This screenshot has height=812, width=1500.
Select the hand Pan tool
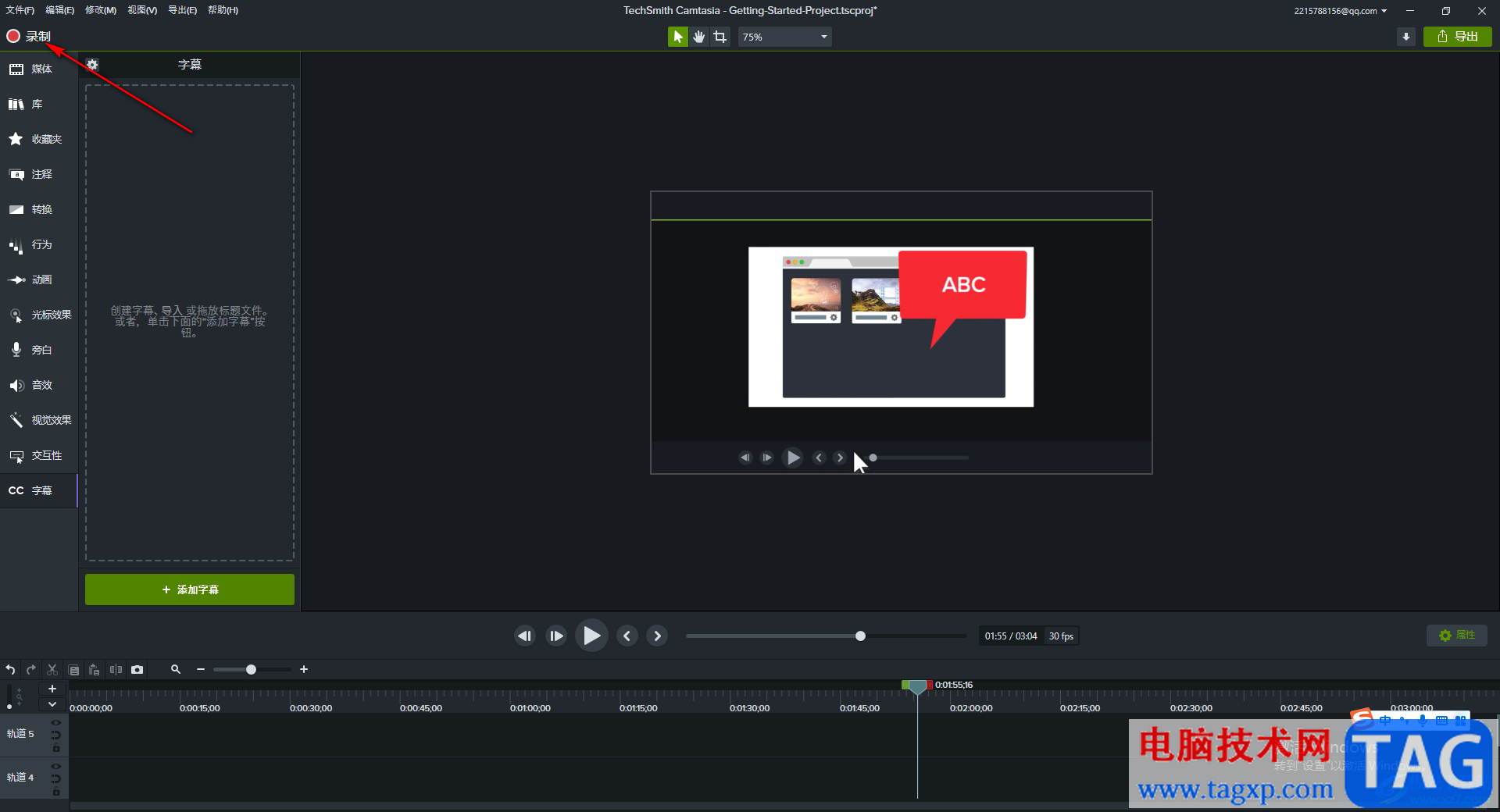[x=698, y=37]
